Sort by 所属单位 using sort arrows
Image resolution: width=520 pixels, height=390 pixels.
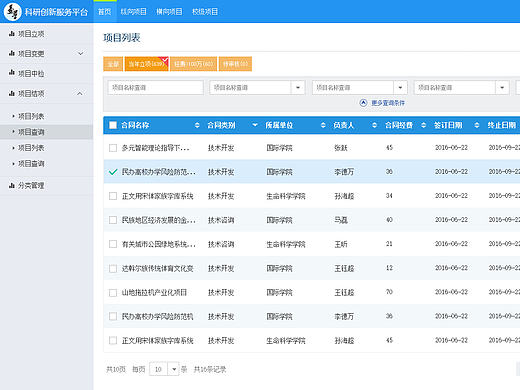click(323, 125)
